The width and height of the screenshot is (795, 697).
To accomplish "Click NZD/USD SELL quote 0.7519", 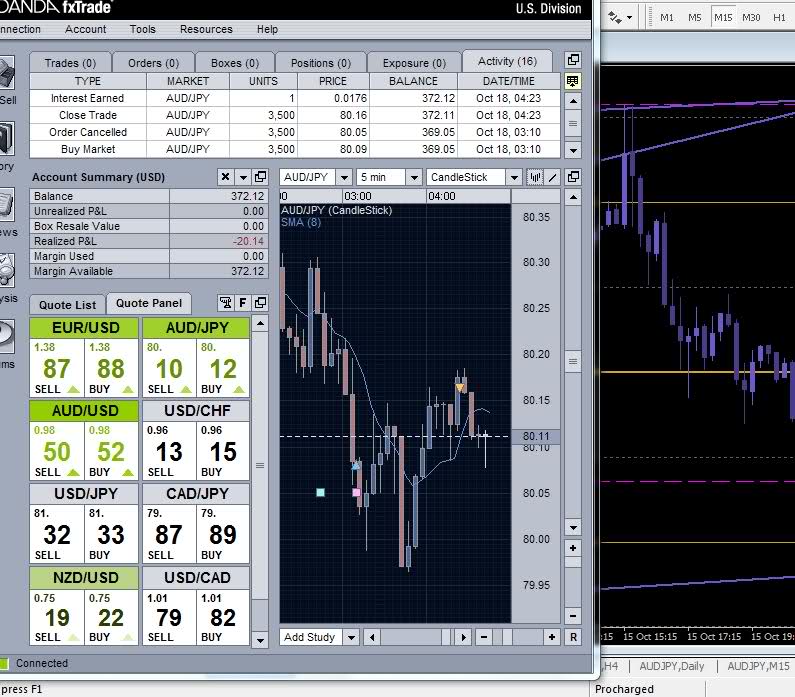I will coord(56,617).
